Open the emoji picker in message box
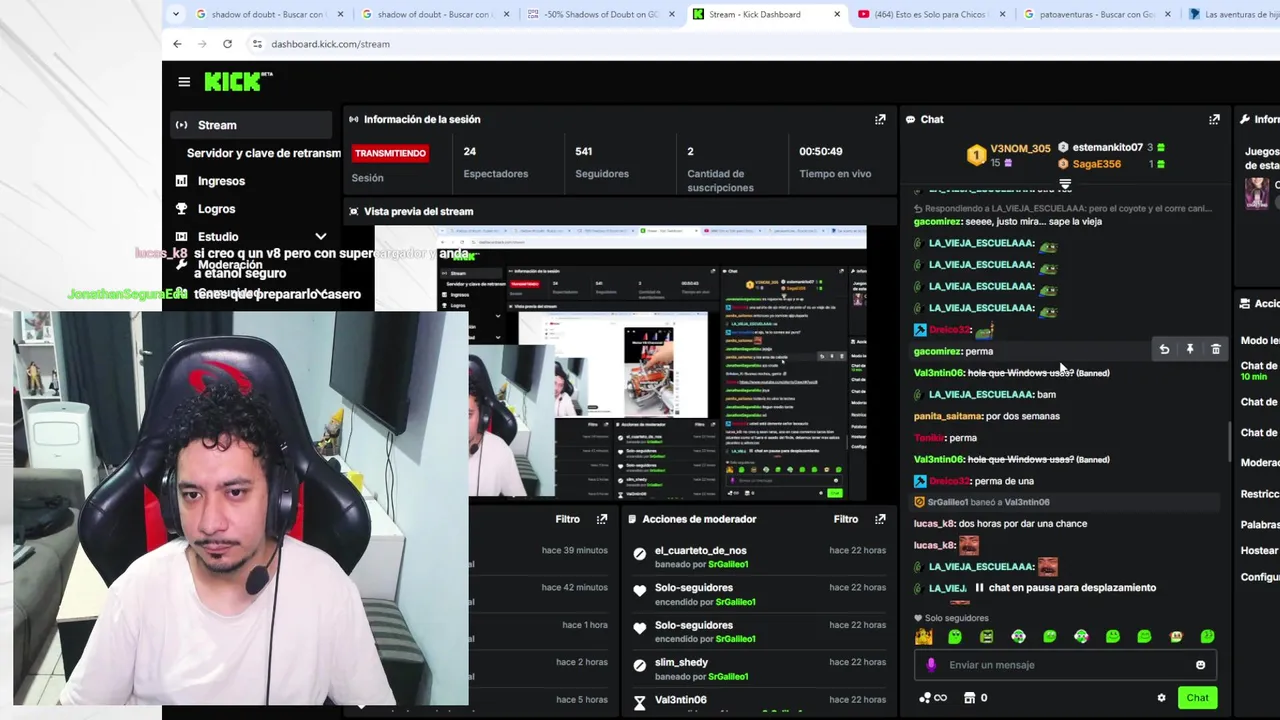Image resolution: width=1280 pixels, height=720 pixels. pyautogui.click(x=1201, y=665)
